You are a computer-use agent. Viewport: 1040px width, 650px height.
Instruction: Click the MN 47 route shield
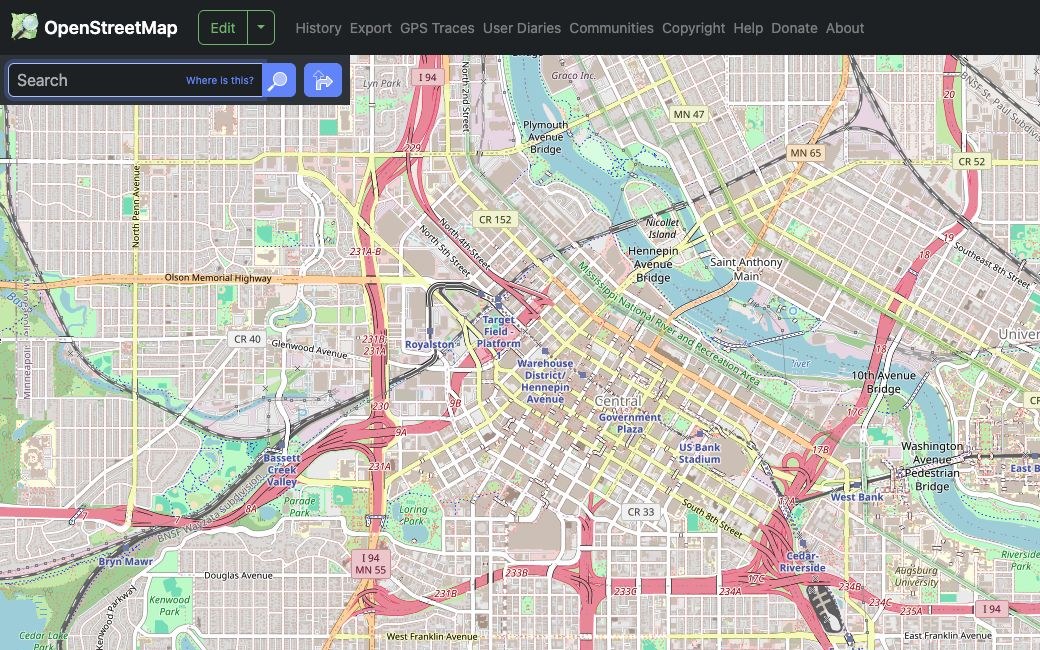[x=689, y=114]
